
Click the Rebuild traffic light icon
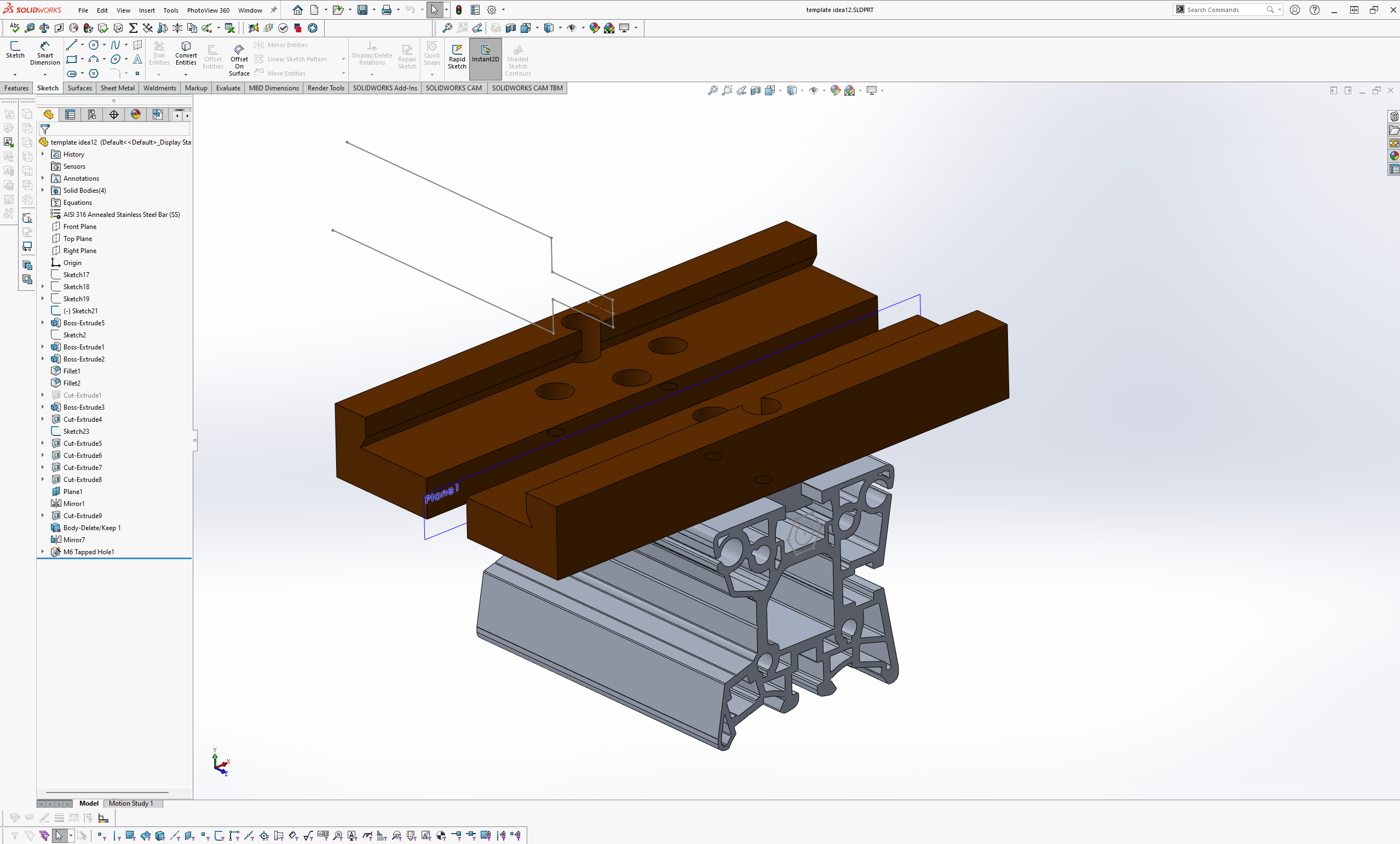pyautogui.click(x=458, y=10)
